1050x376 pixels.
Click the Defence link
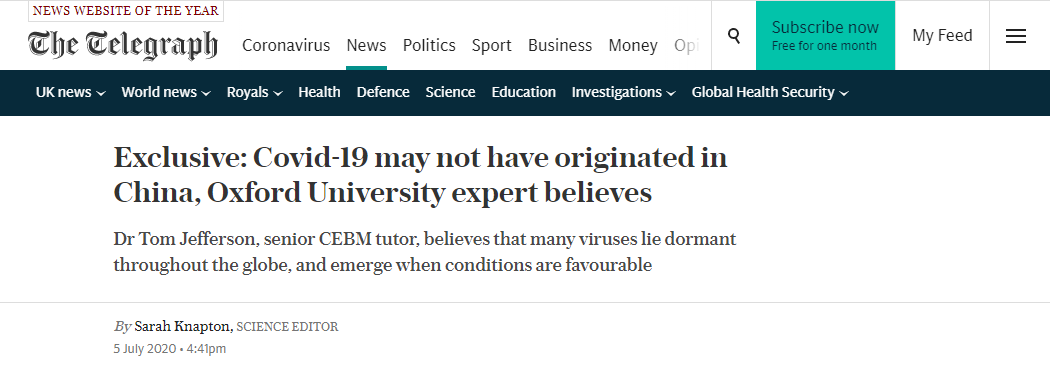(x=383, y=92)
